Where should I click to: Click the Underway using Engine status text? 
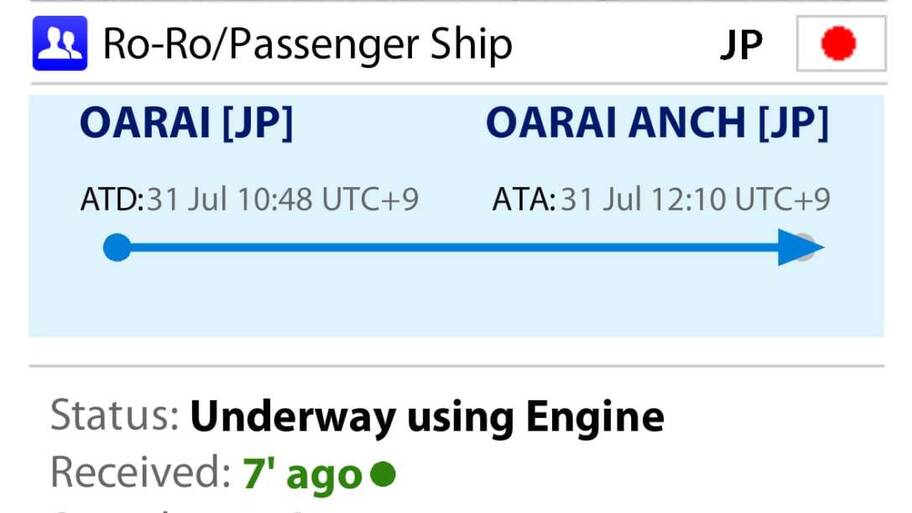pyautogui.click(x=427, y=417)
